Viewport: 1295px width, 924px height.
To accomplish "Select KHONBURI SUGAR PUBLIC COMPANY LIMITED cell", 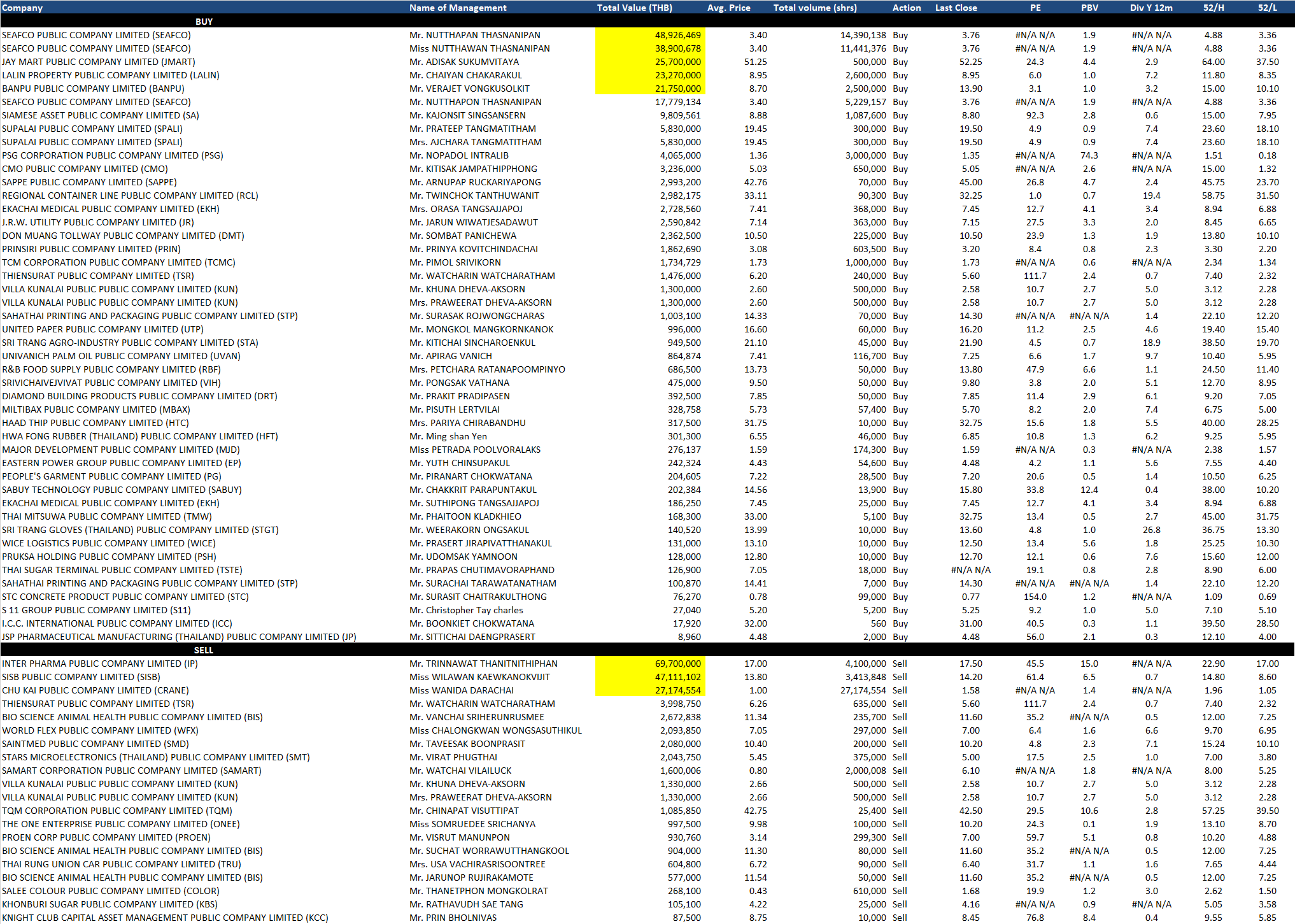I will pos(110,904).
